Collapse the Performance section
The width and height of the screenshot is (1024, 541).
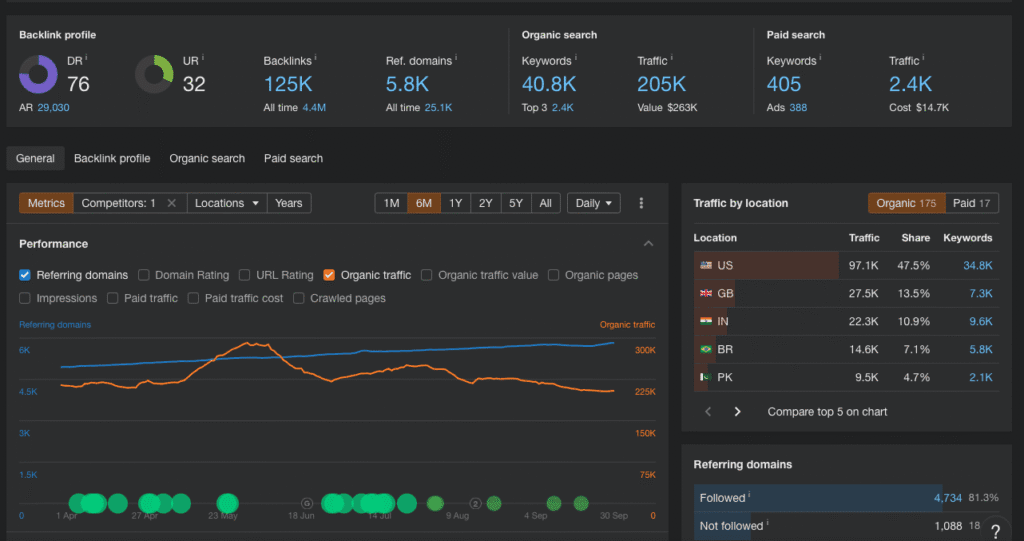tap(648, 244)
